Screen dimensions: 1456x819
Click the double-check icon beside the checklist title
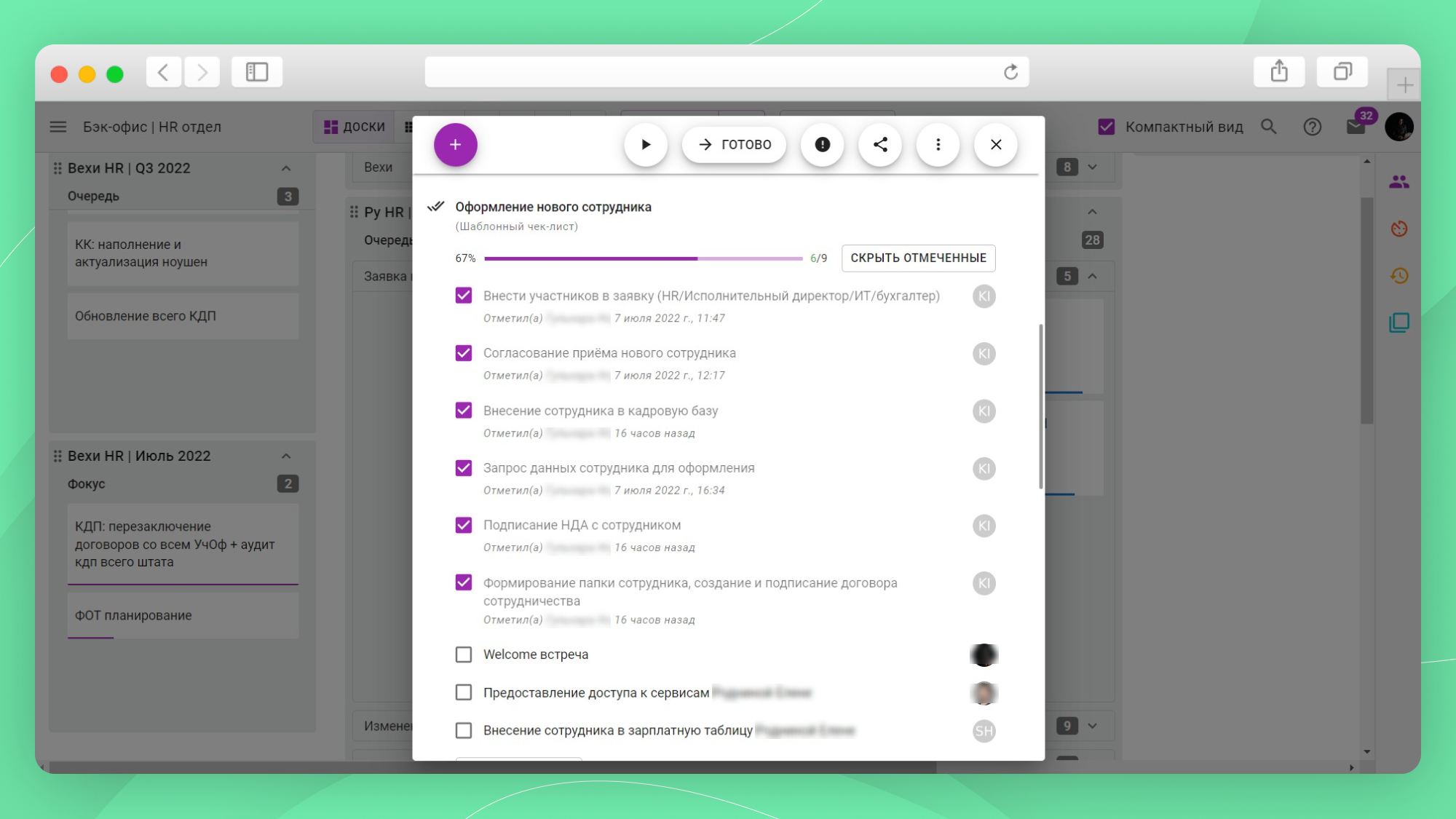pos(435,207)
